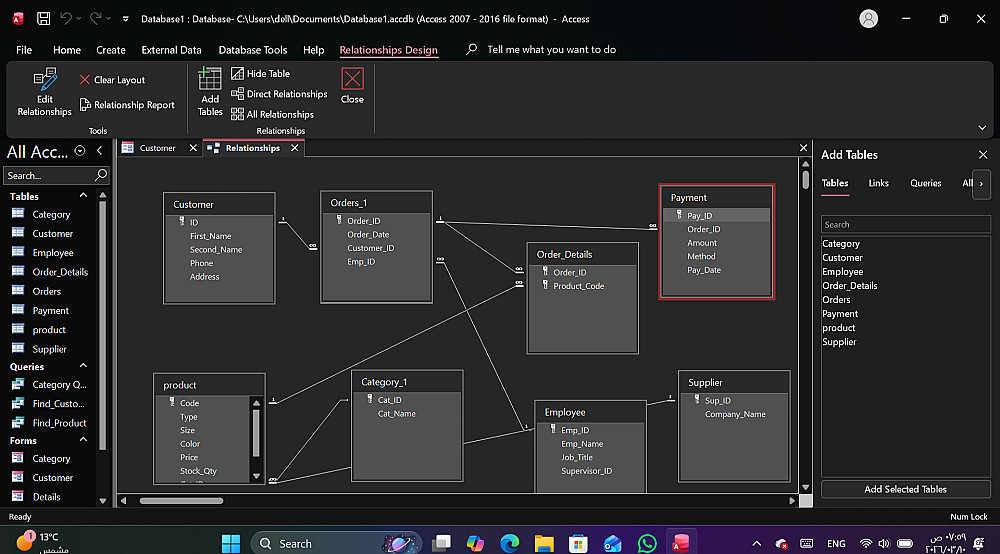Generate the Relationship Report
1000x554 pixels.
coord(127,105)
